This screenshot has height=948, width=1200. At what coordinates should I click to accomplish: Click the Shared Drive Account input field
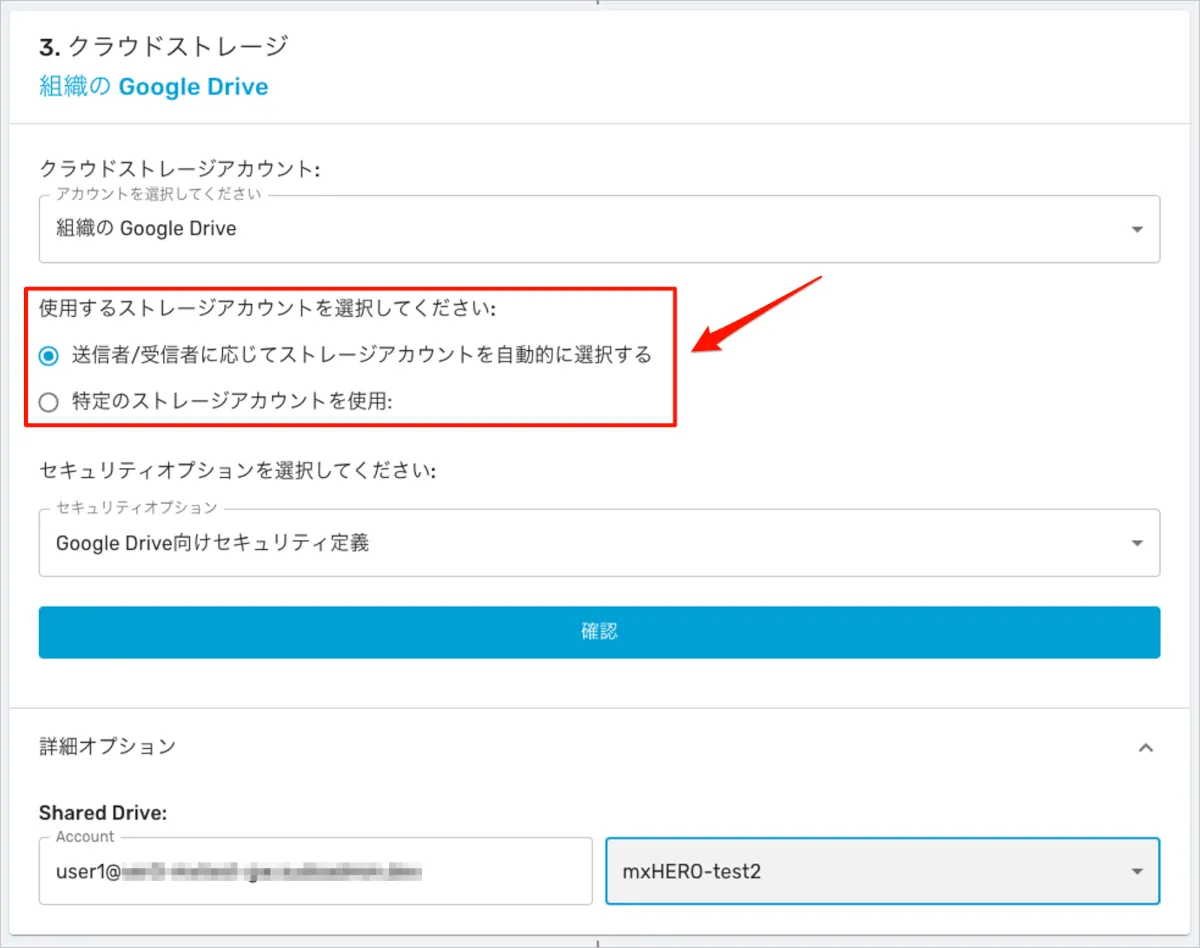click(316, 871)
